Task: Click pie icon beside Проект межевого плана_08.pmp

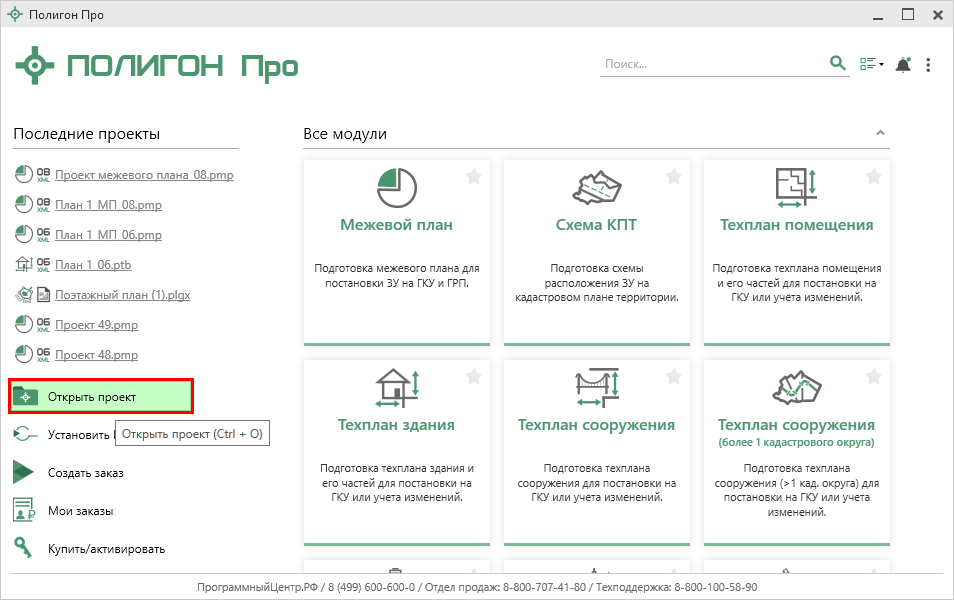Action: tap(24, 174)
